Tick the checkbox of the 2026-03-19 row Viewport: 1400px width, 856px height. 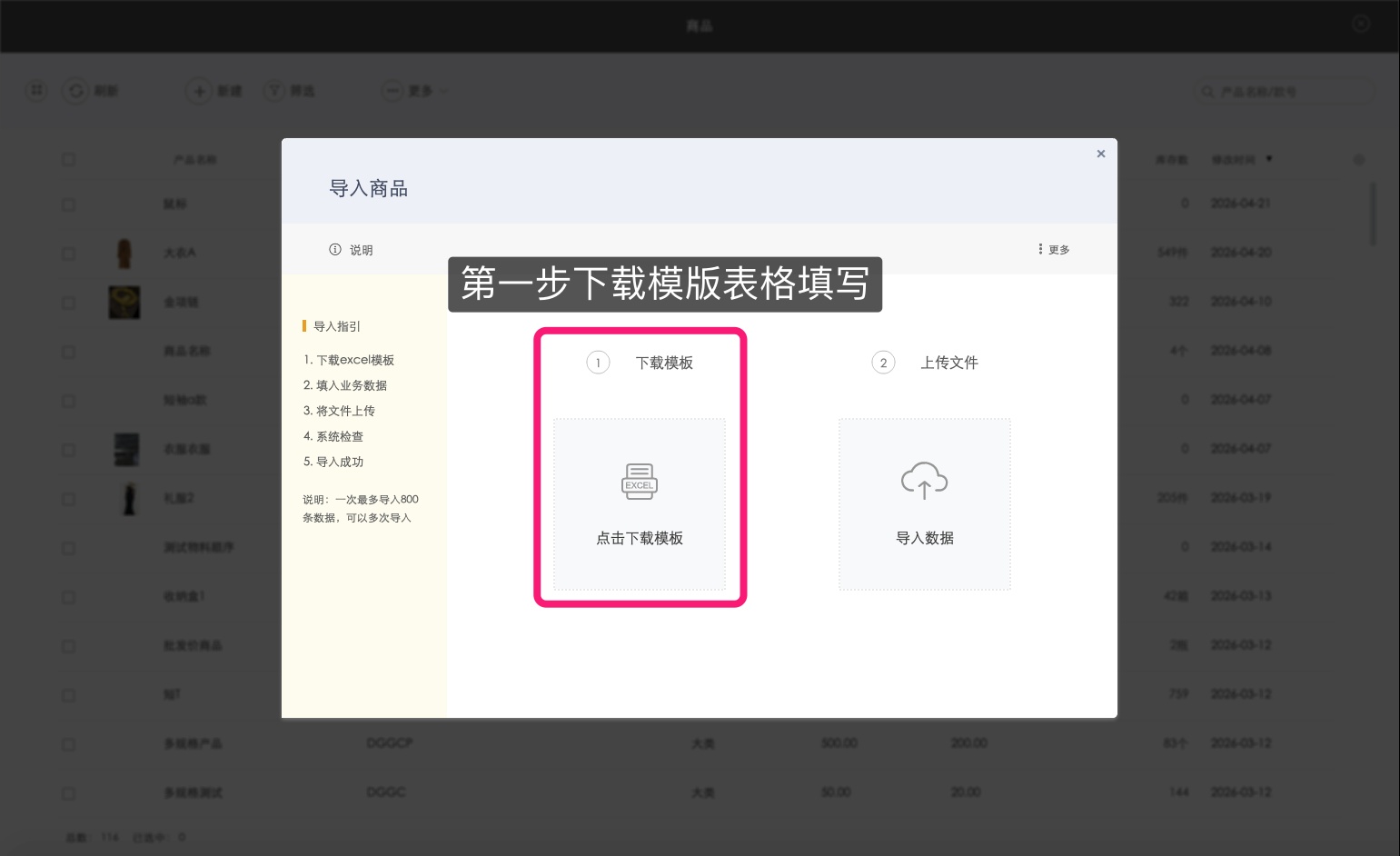pos(68,499)
